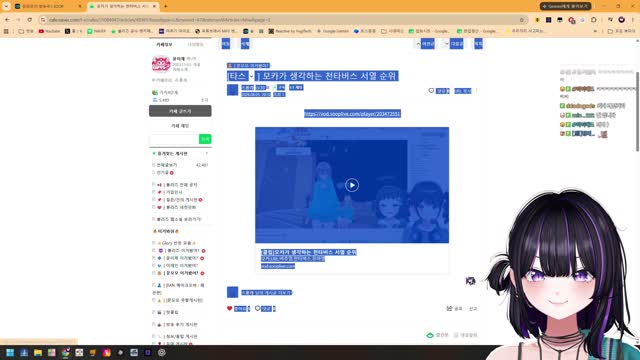The width and height of the screenshot is (640, 360).
Task: Bookmark page using the star icon
Action: 522,20
